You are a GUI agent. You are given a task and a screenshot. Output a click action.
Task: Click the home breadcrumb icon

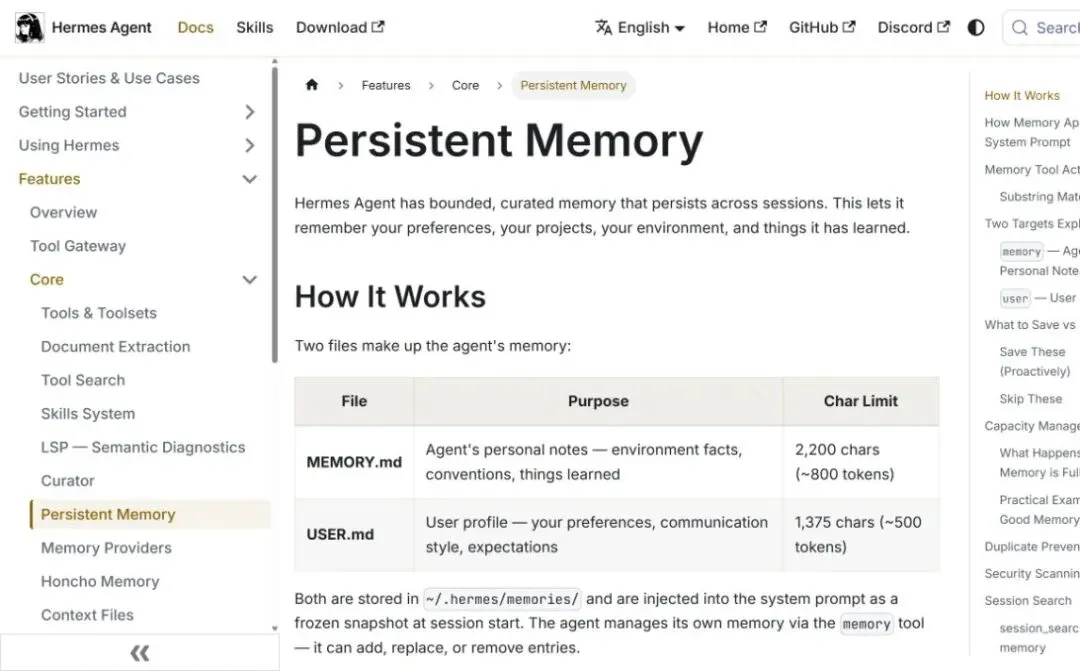tap(312, 85)
